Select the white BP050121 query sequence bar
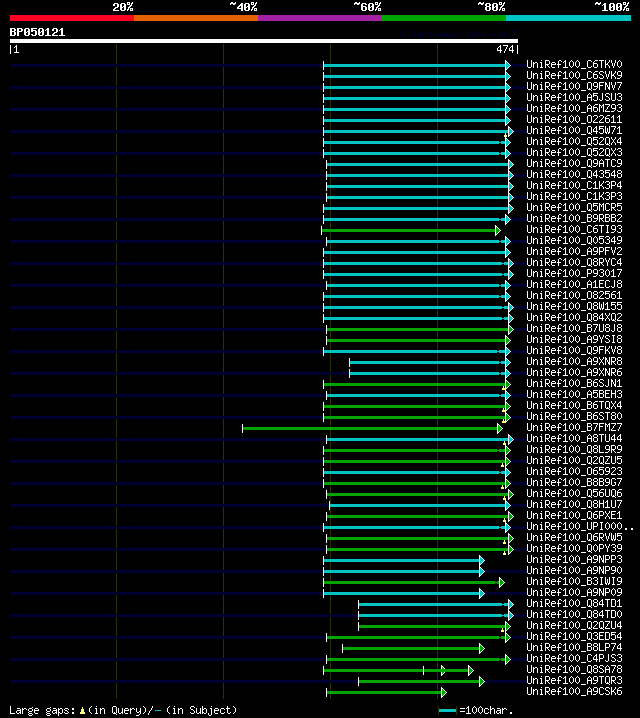The height and width of the screenshot is (718, 640). (264, 41)
